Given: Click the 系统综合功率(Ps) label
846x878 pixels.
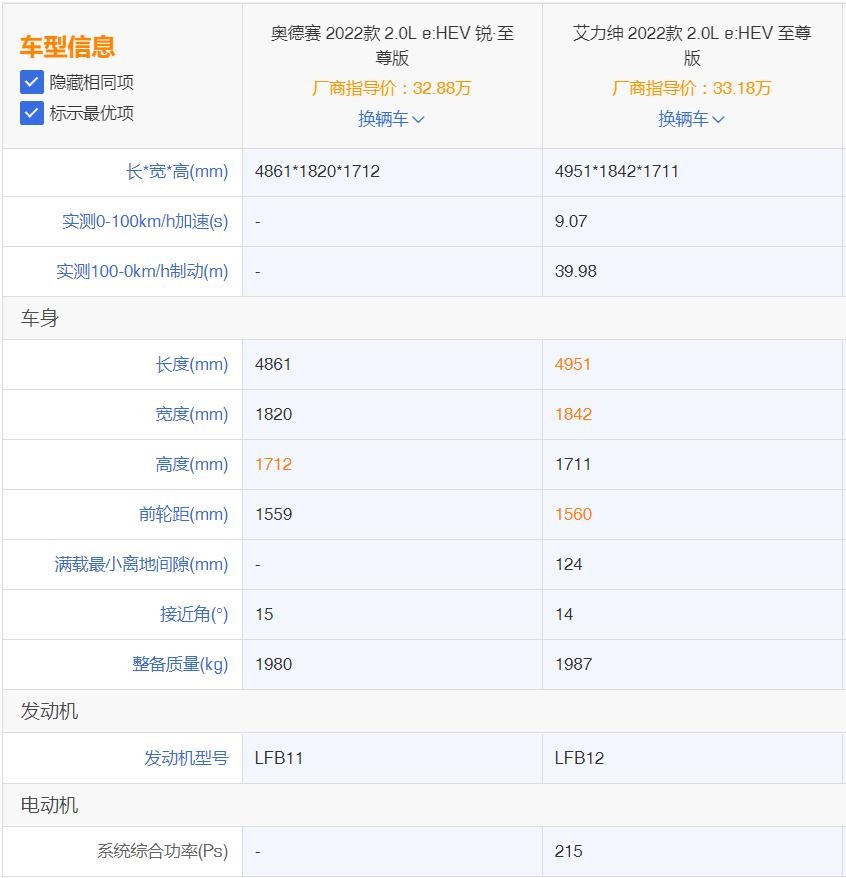Looking at the screenshot, I should [162, 851].
